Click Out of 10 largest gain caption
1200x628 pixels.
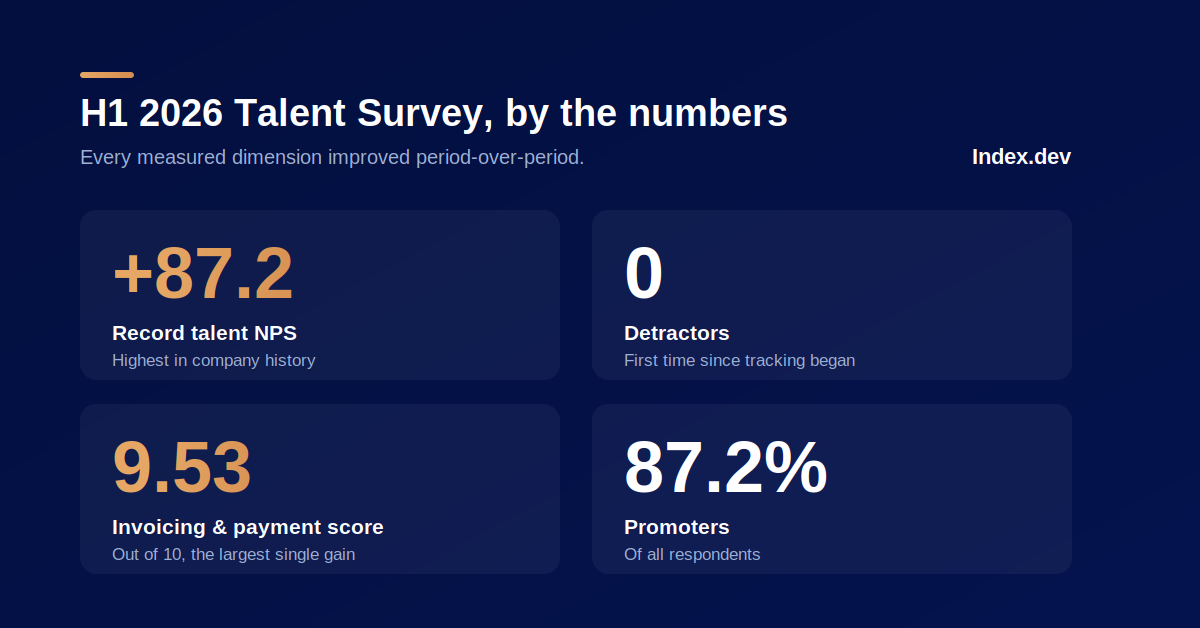233,554
